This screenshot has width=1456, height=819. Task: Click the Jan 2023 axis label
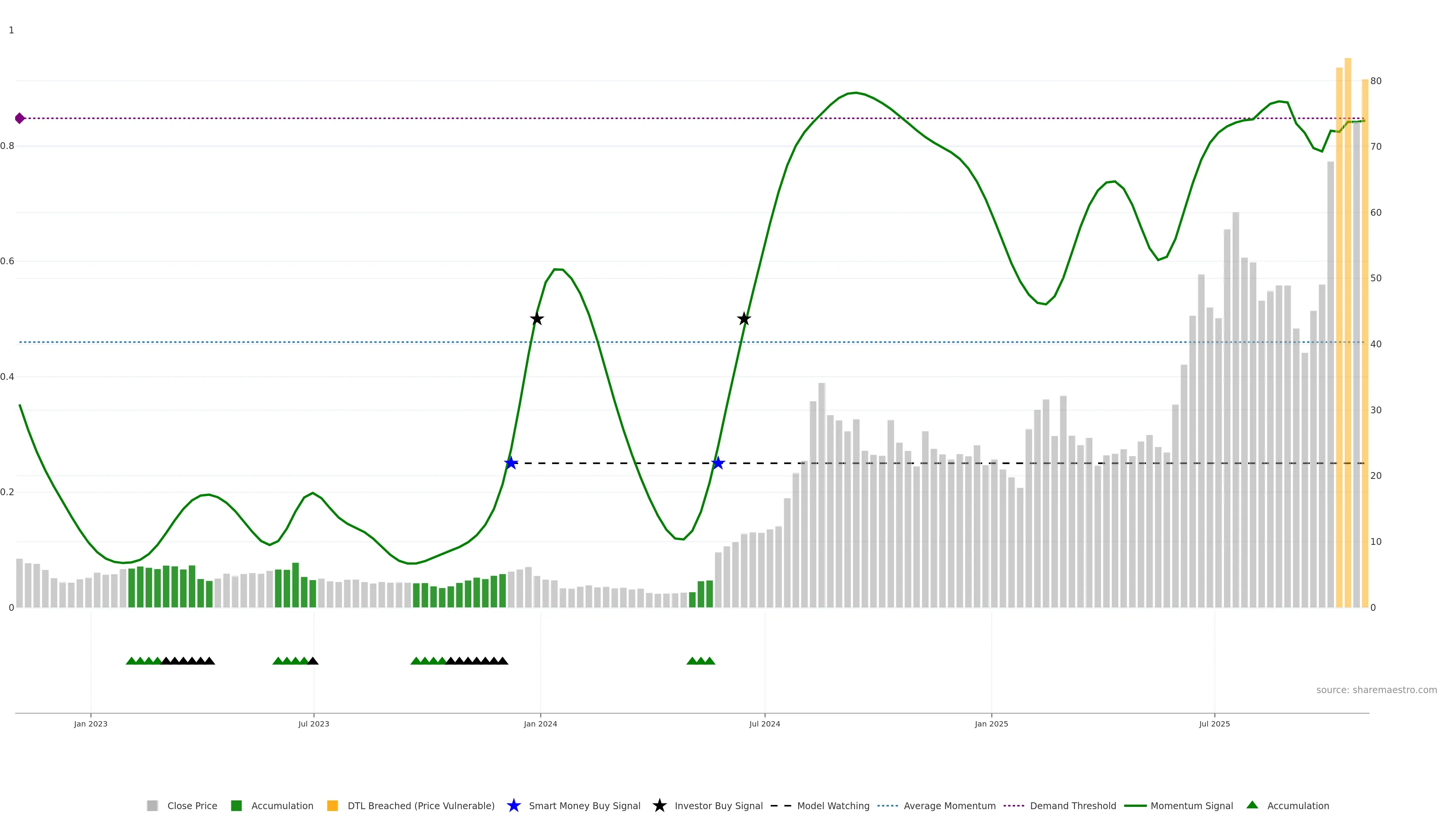(91, 723)
